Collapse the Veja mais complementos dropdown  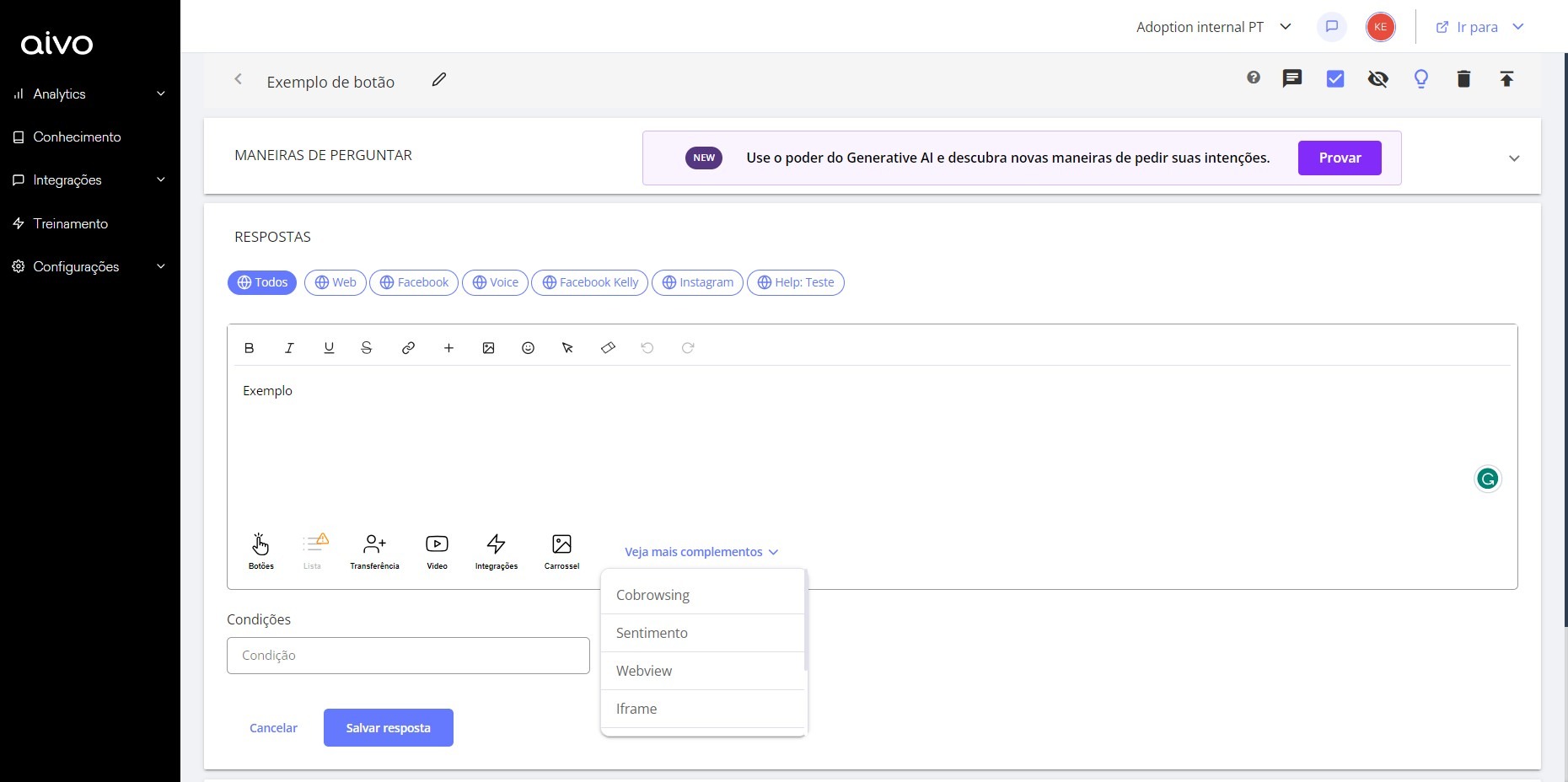701,552
